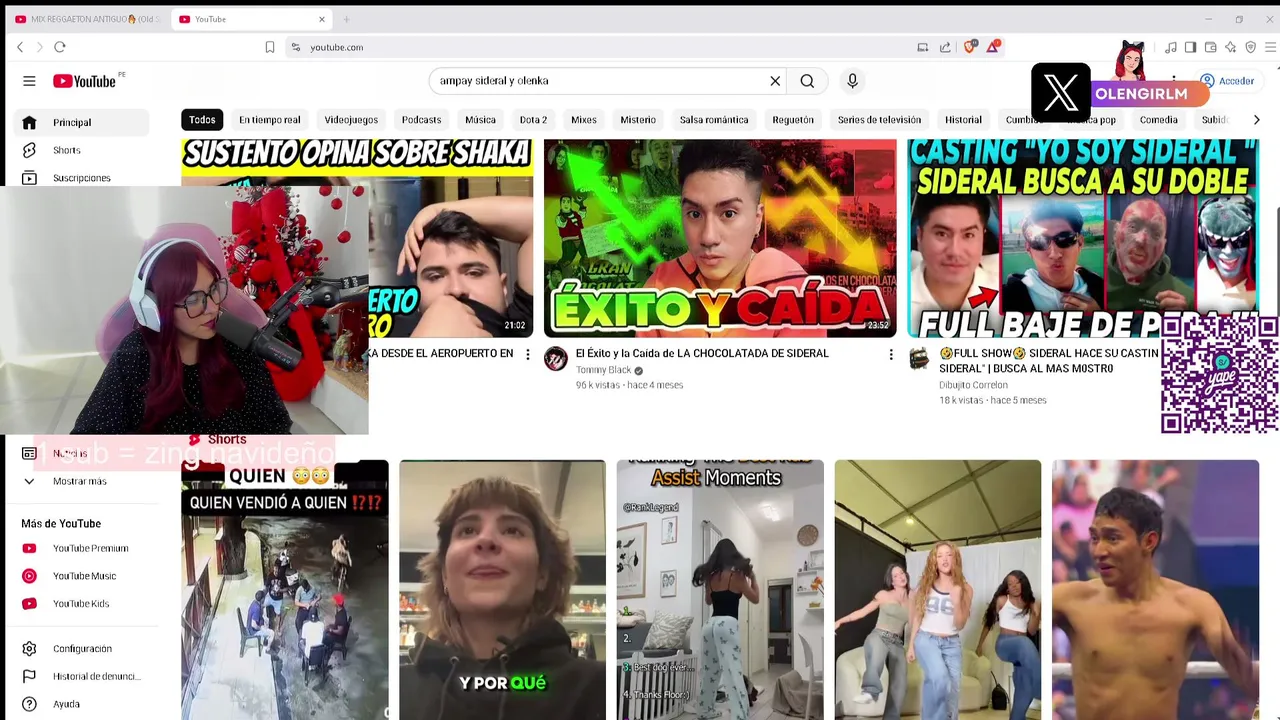Viewport: 1280px width, 720px height.
Task: Open Configuración settings gear entry
Action: pyautogui.click(x=82, y=649)
